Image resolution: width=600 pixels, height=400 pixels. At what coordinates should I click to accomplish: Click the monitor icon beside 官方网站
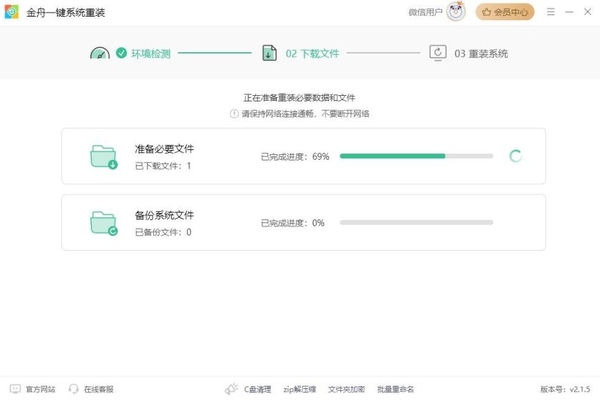[15, 389]
